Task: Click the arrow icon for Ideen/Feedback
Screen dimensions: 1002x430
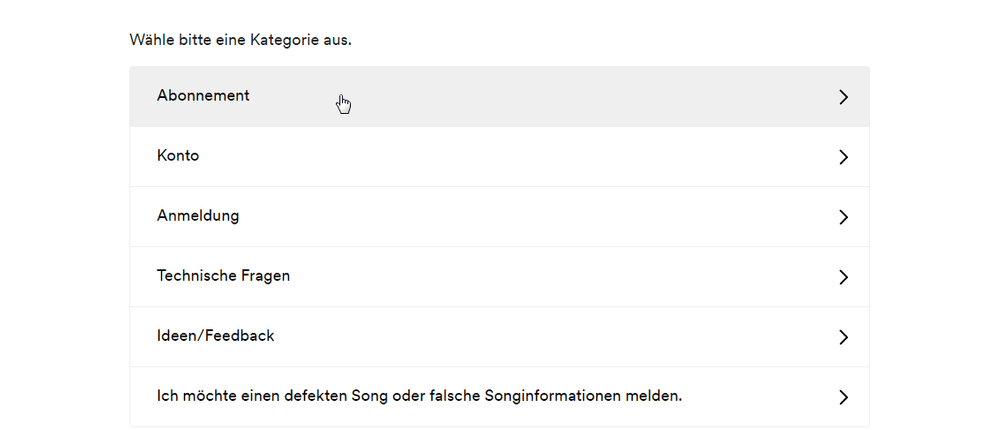Action: tap(843, 337)
